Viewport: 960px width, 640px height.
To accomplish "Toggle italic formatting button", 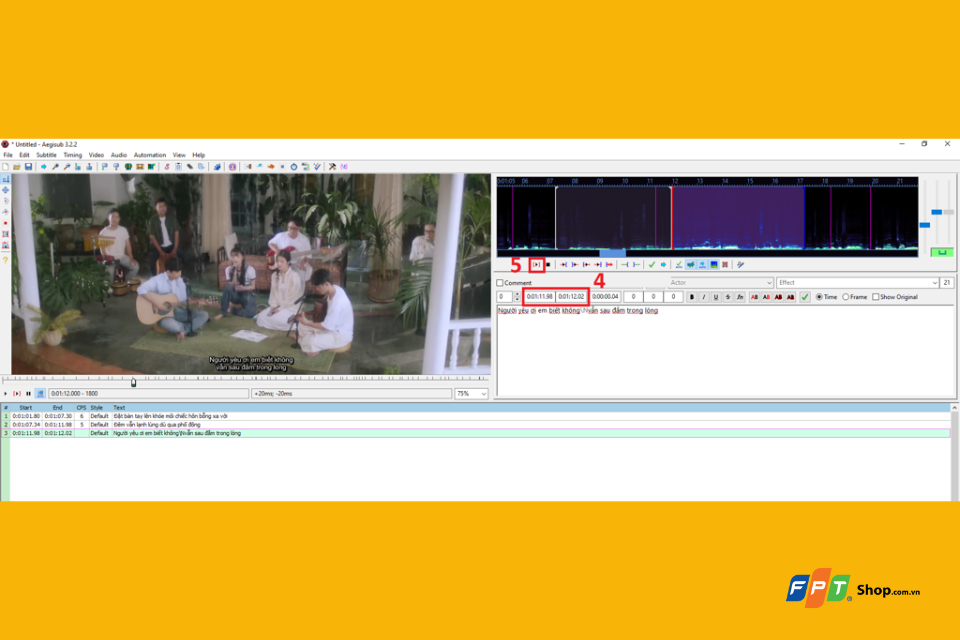I will tap(703, 297).
